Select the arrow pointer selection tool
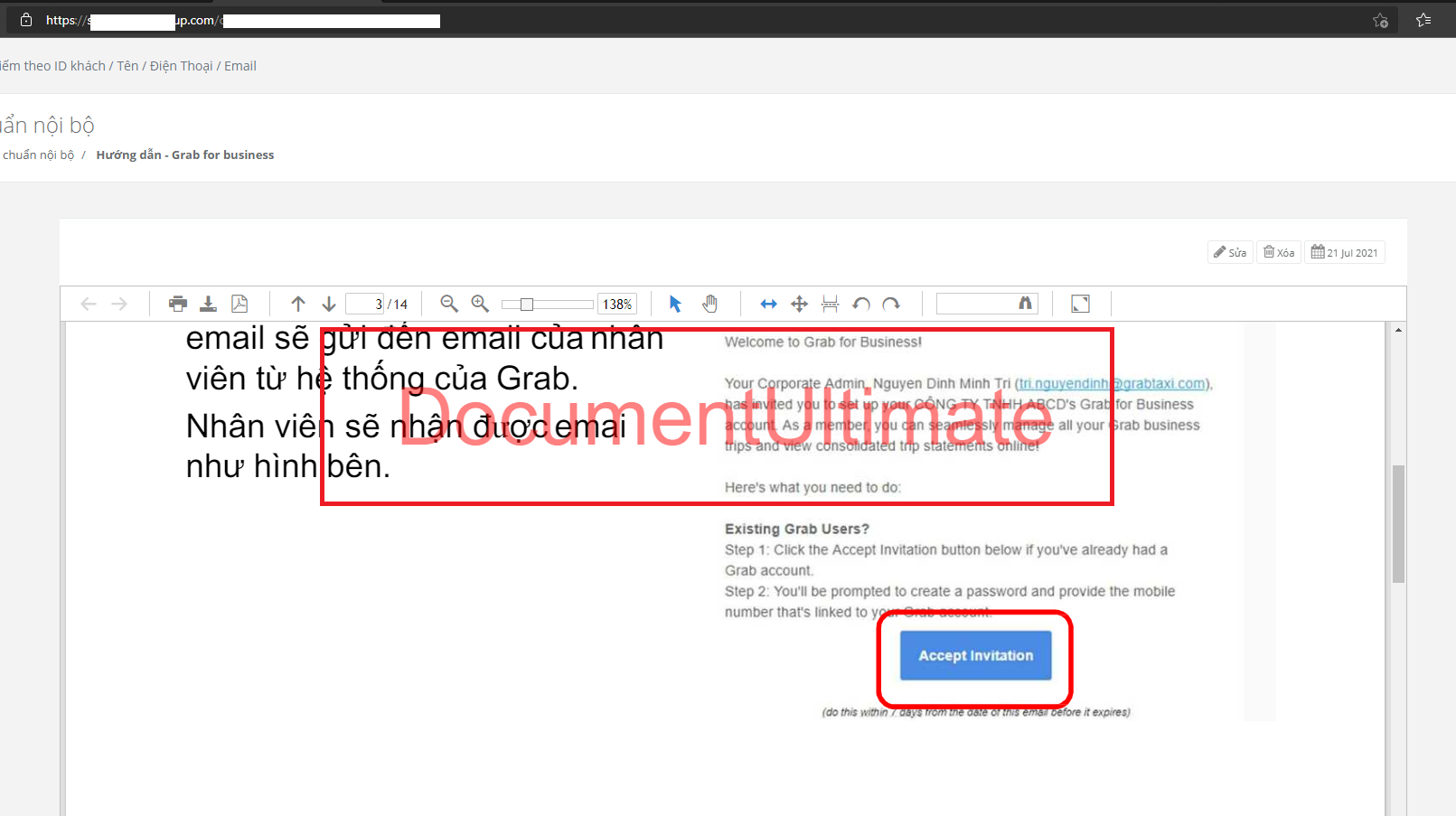 click(675, 304)
